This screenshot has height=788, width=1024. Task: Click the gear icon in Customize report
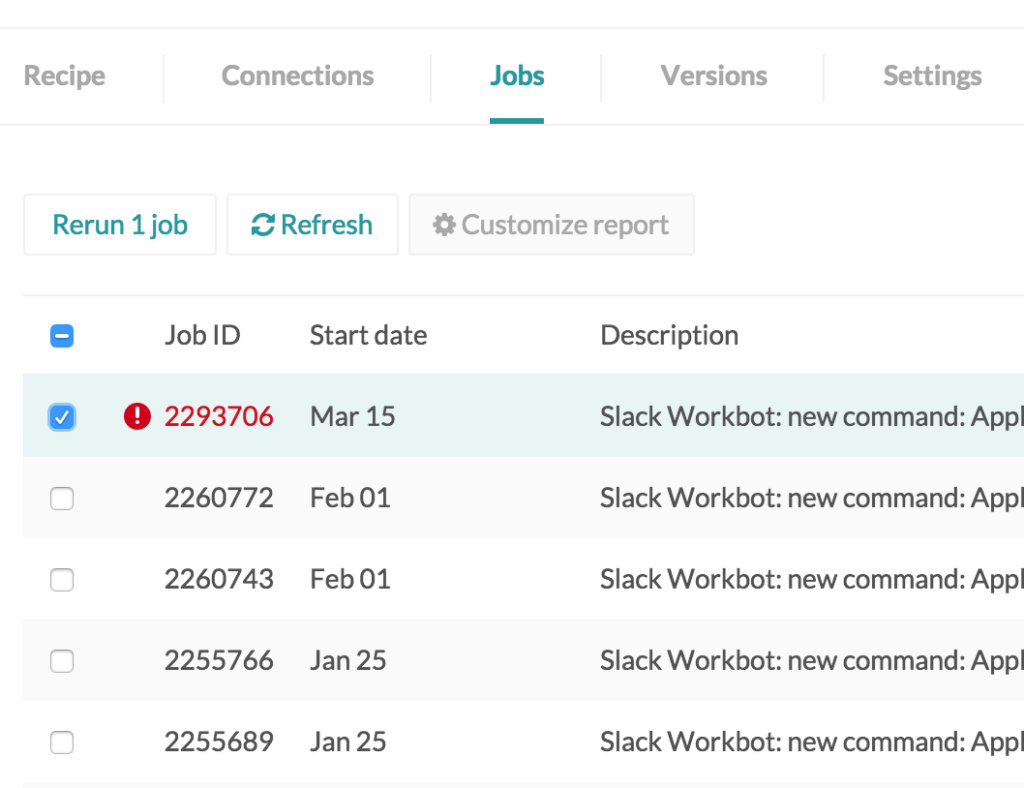point(444,225)
